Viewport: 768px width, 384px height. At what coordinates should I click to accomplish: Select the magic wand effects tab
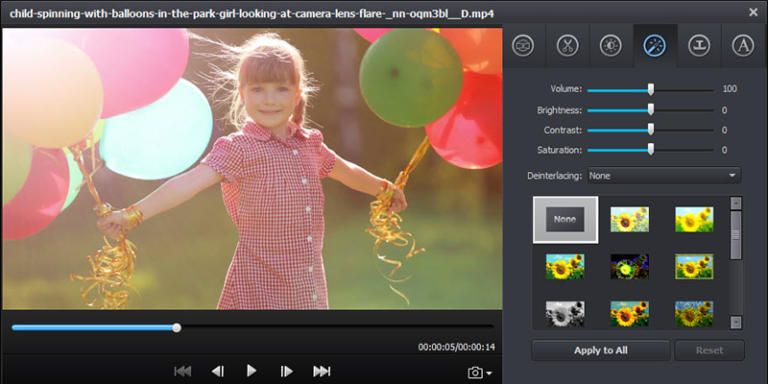click(x=655, y=46)
